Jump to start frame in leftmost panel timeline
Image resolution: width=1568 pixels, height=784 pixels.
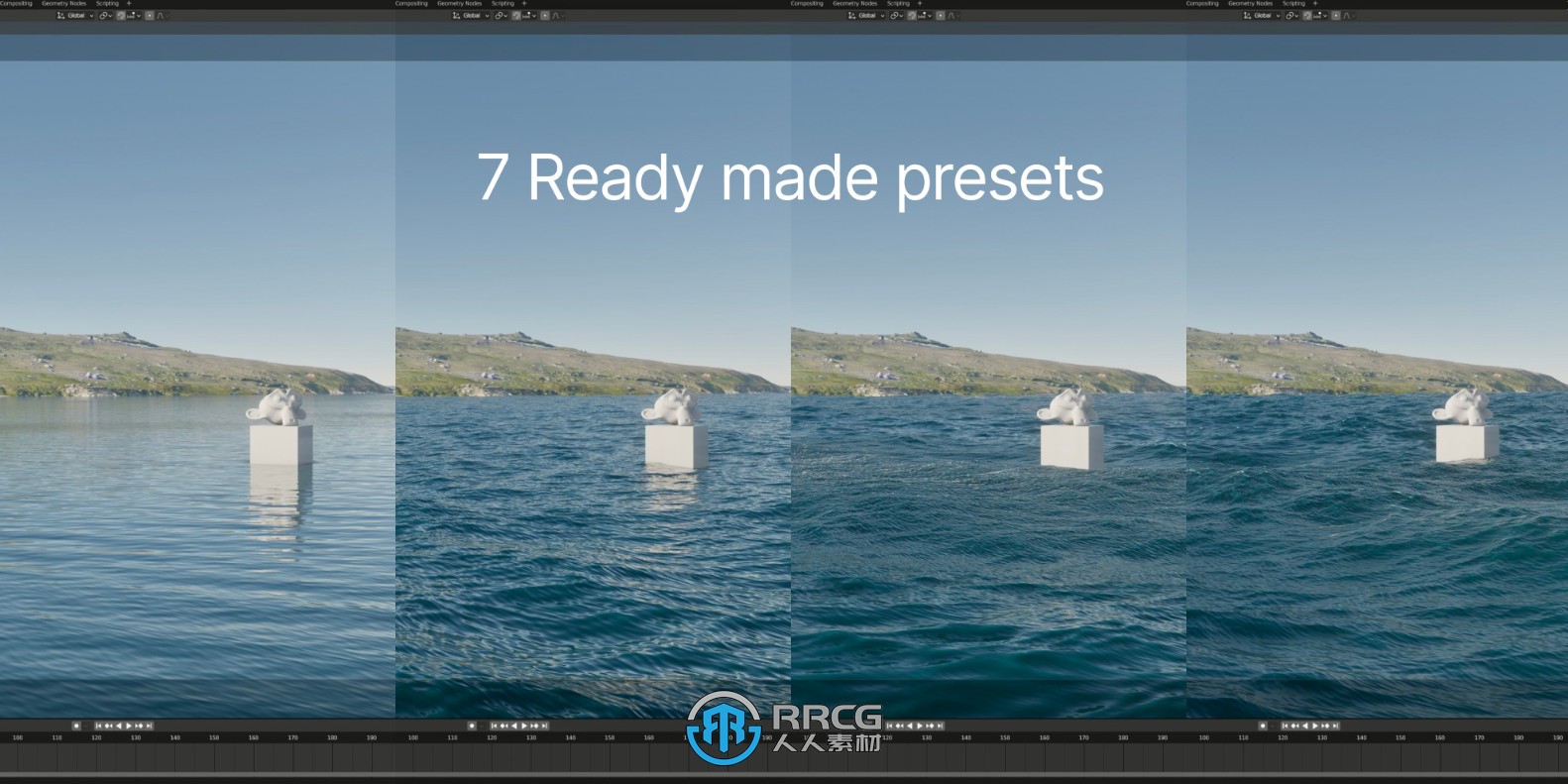[x=98, y=726]
